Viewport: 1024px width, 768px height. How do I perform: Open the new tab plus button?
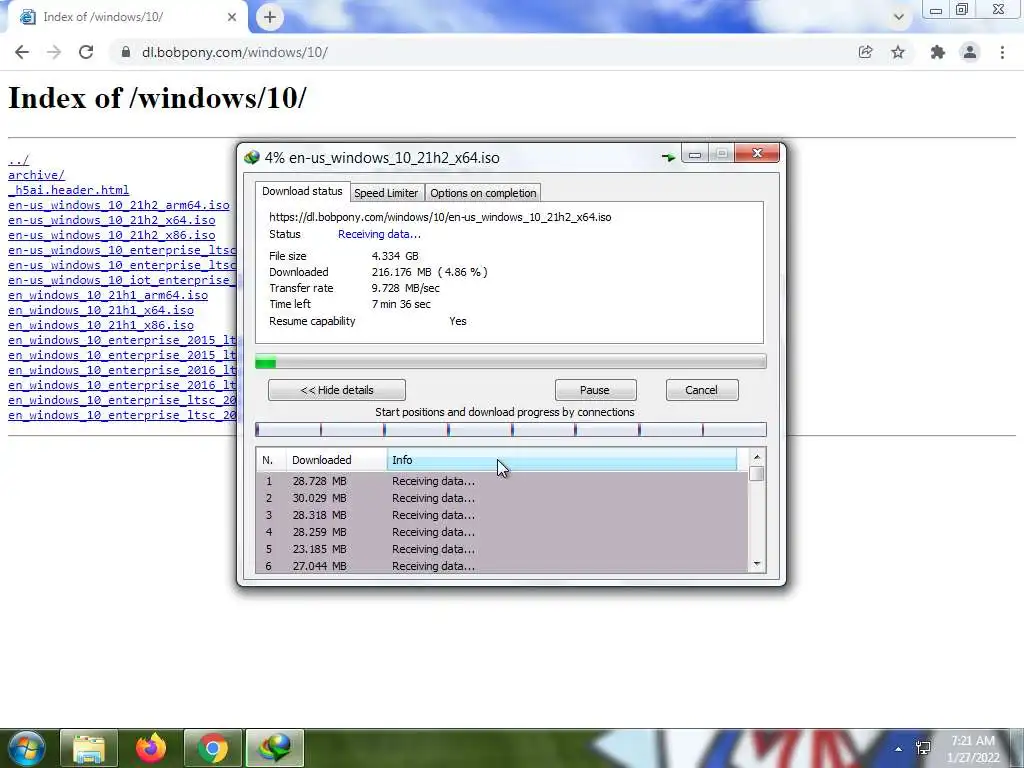point(270,17)
